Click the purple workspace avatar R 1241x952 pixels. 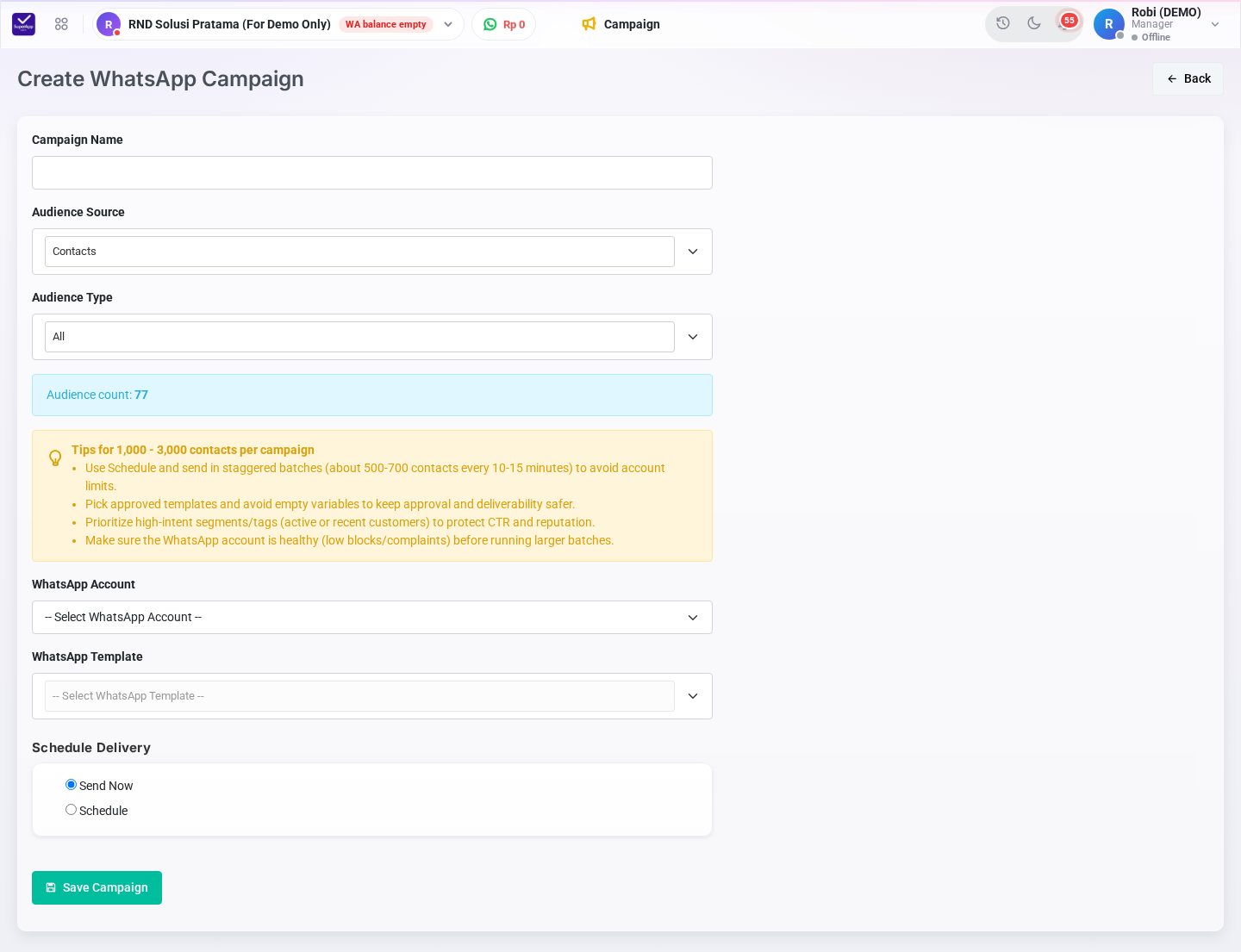(109, 24)
